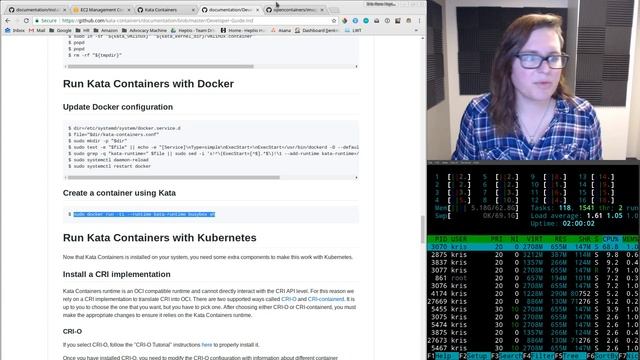
Task: Select the documentation/Developer-Guide tab
Action: click(x=230, y=9)
